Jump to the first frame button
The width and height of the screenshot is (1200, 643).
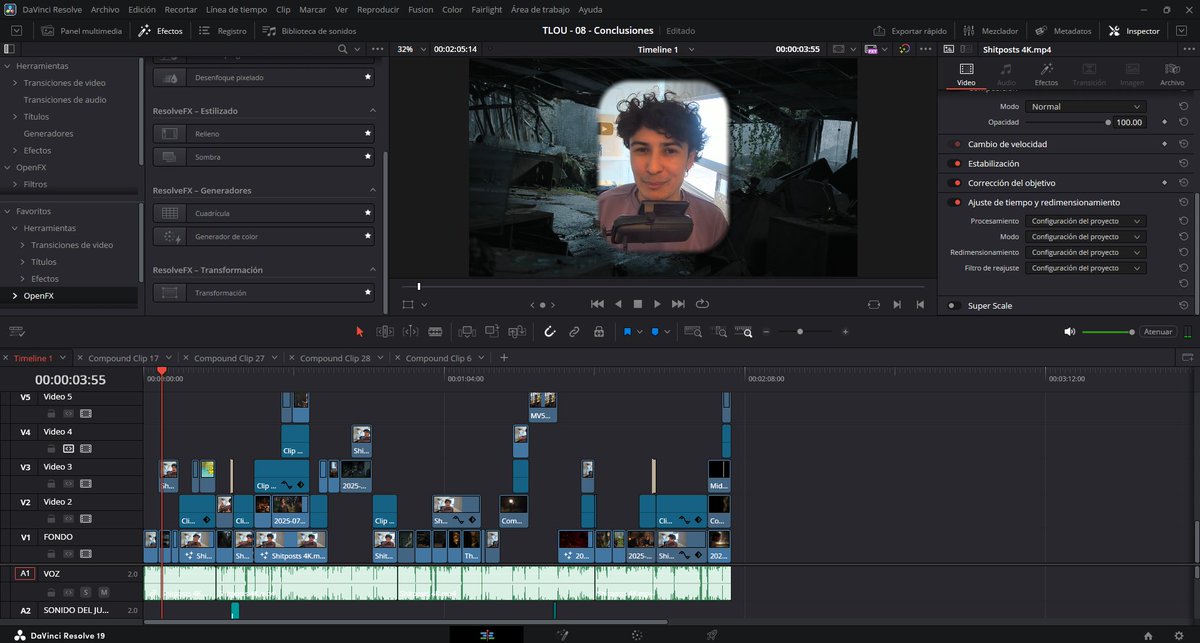click(x=598, y=304)
